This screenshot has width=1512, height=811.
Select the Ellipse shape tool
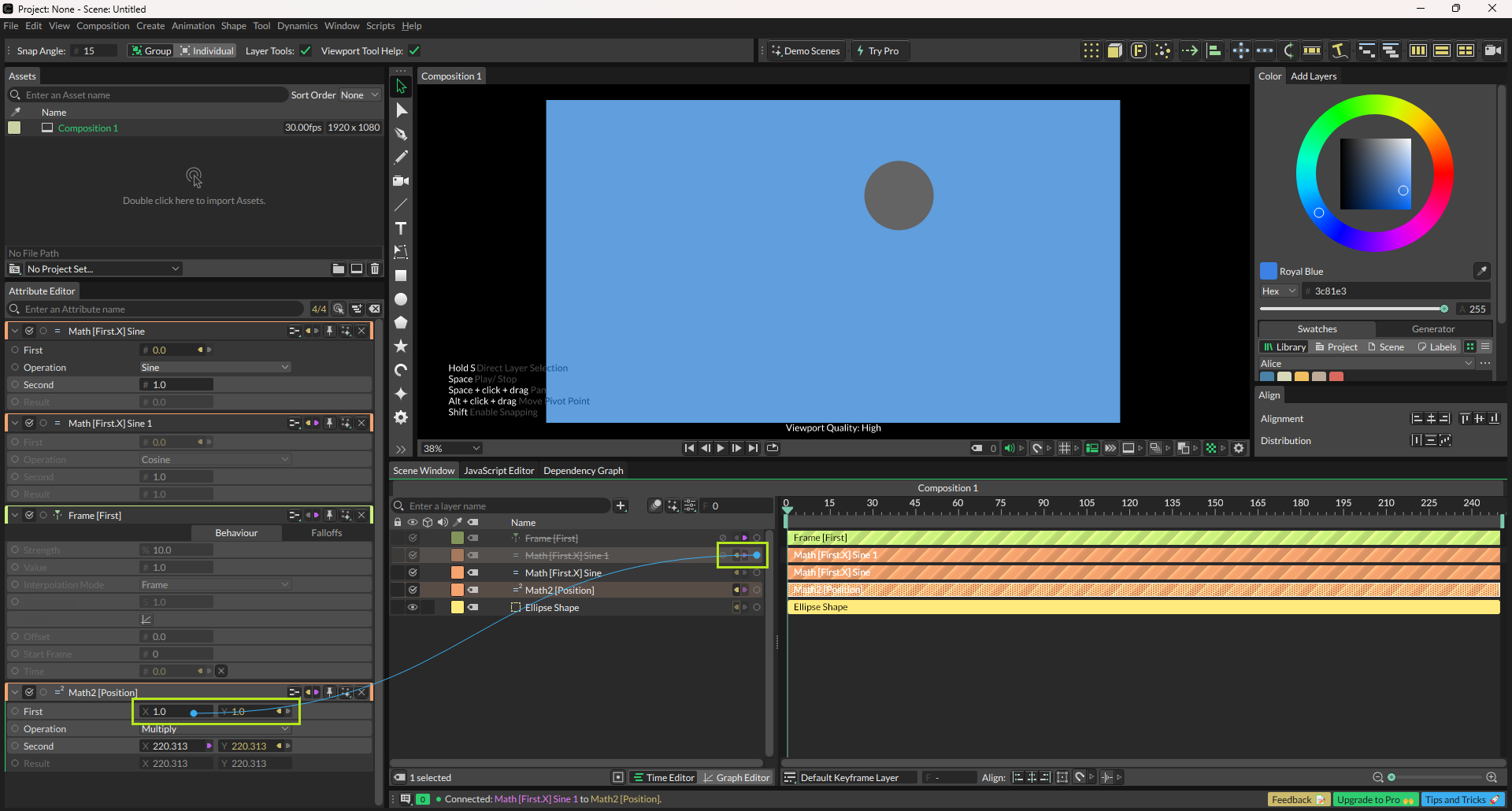pyautogui.click(x=401, y=299)
